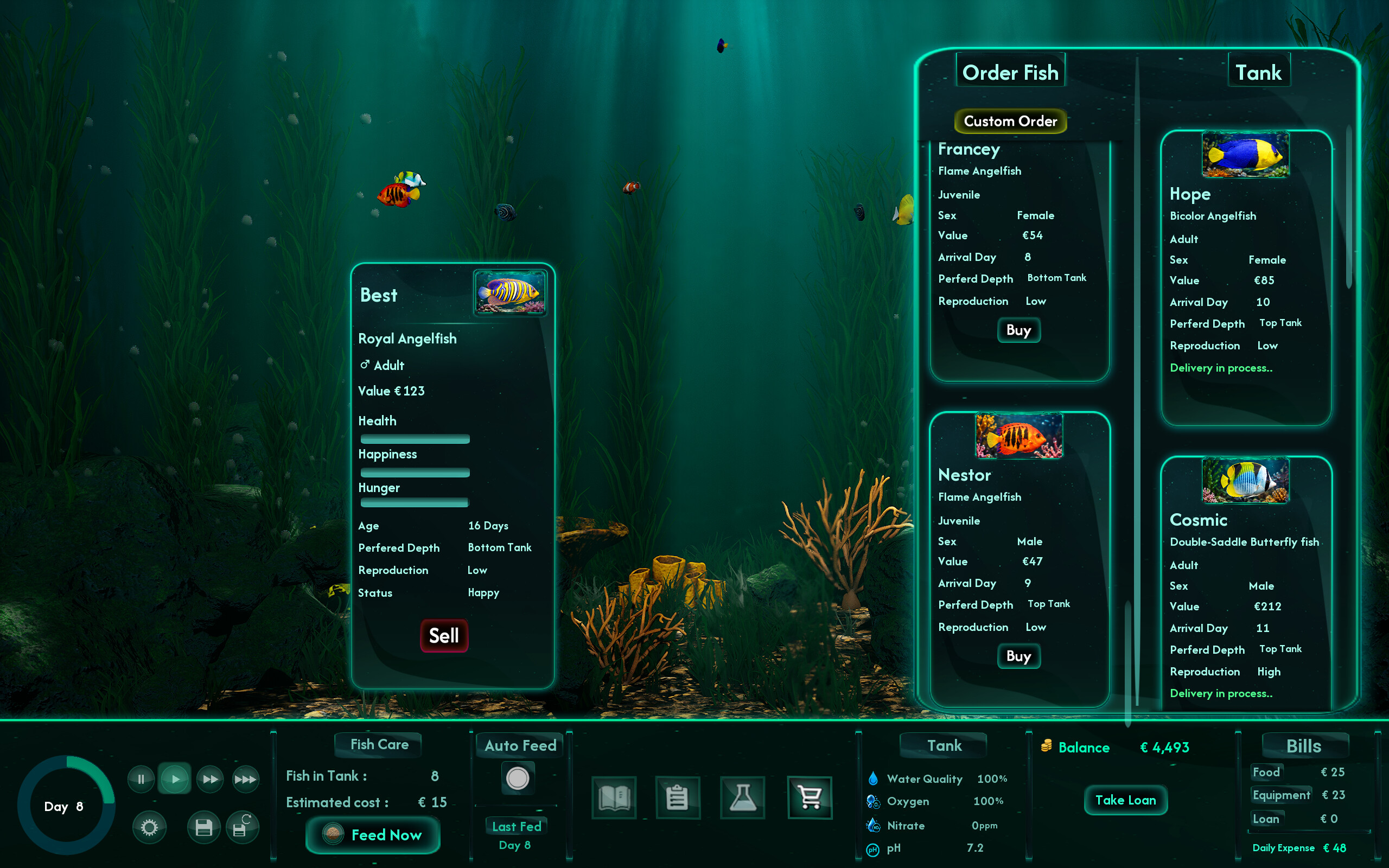Click the Order Fish list scrollbar
Image resolution: width=1389 pixels, height=868 pixels.
tap(1128, 663)
